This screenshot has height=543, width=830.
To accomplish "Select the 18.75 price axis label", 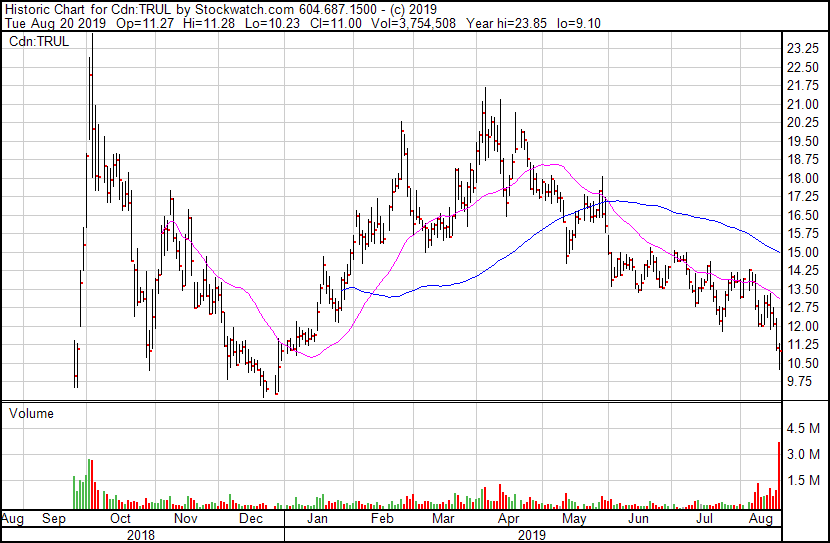I will (x=803, y=160).
